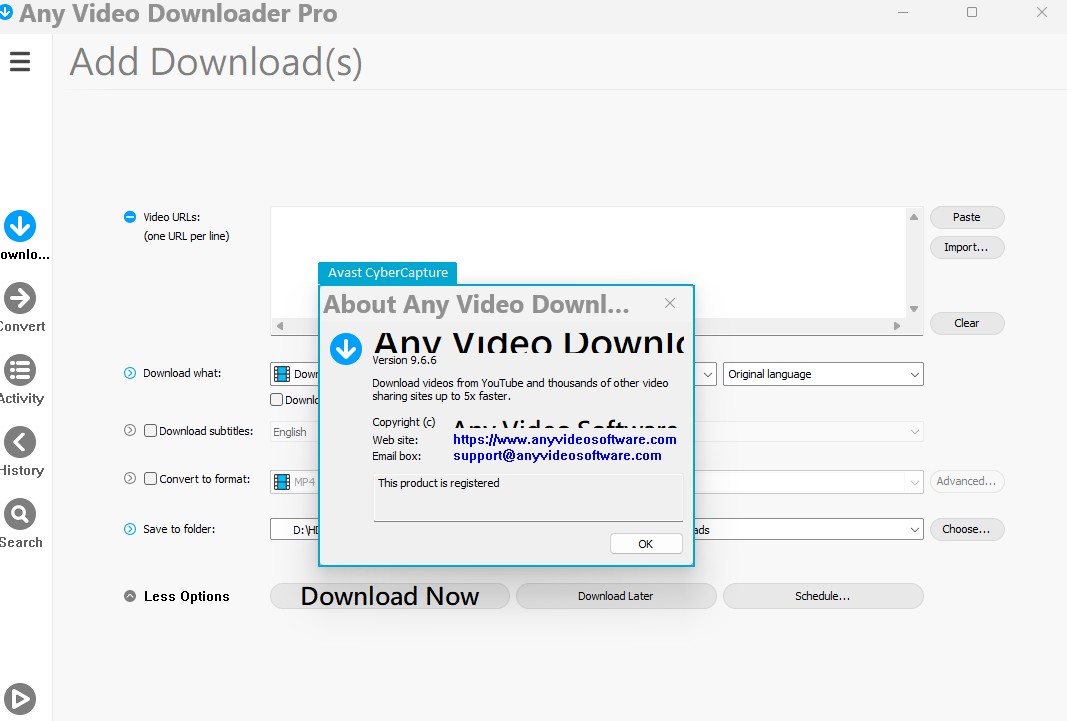Click the Avast CyberCapture tab
This screenshot has width=1067, height=721.
point(388,273)
